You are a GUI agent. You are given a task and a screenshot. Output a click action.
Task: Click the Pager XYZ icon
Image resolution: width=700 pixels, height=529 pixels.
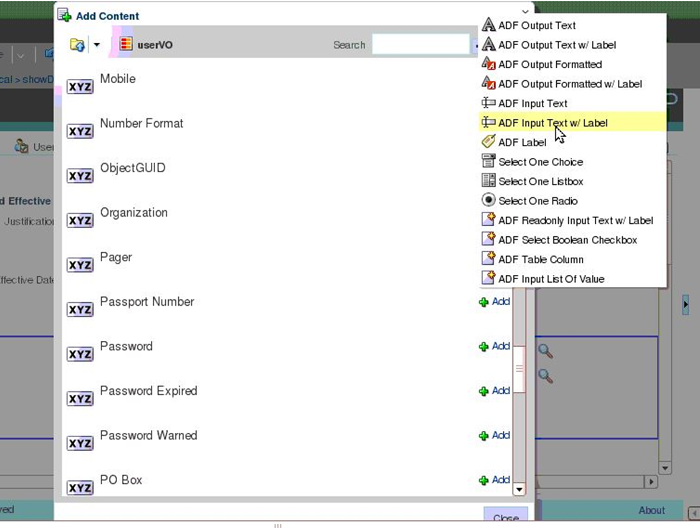coord(80,265)
